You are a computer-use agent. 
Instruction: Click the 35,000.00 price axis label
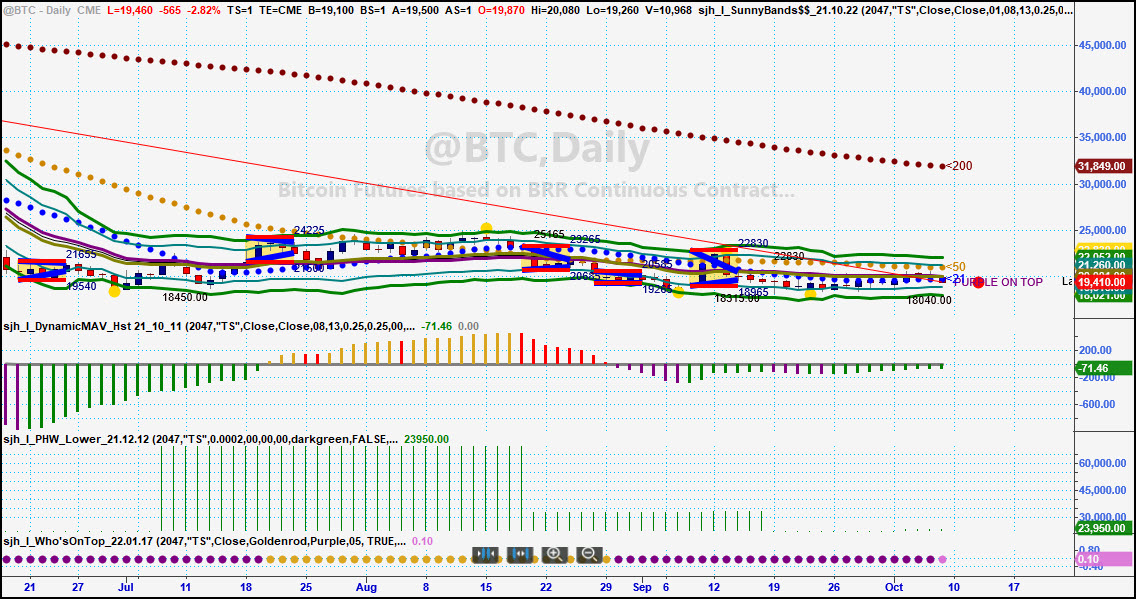pos(1101,138)
